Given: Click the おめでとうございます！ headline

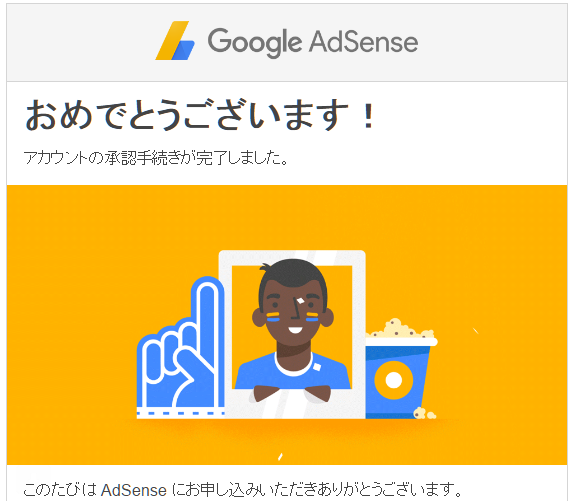Looking at the screenshot, I should pyautogui.click(x=200, y=115).
